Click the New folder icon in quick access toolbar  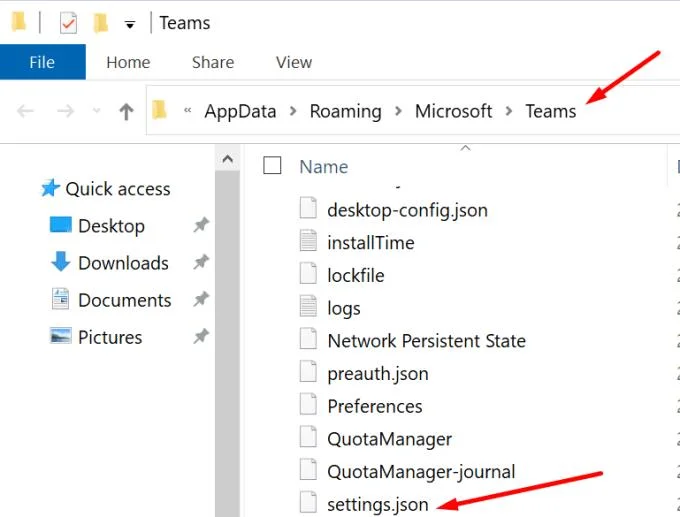pyautogui.click(x=101, y=23)
